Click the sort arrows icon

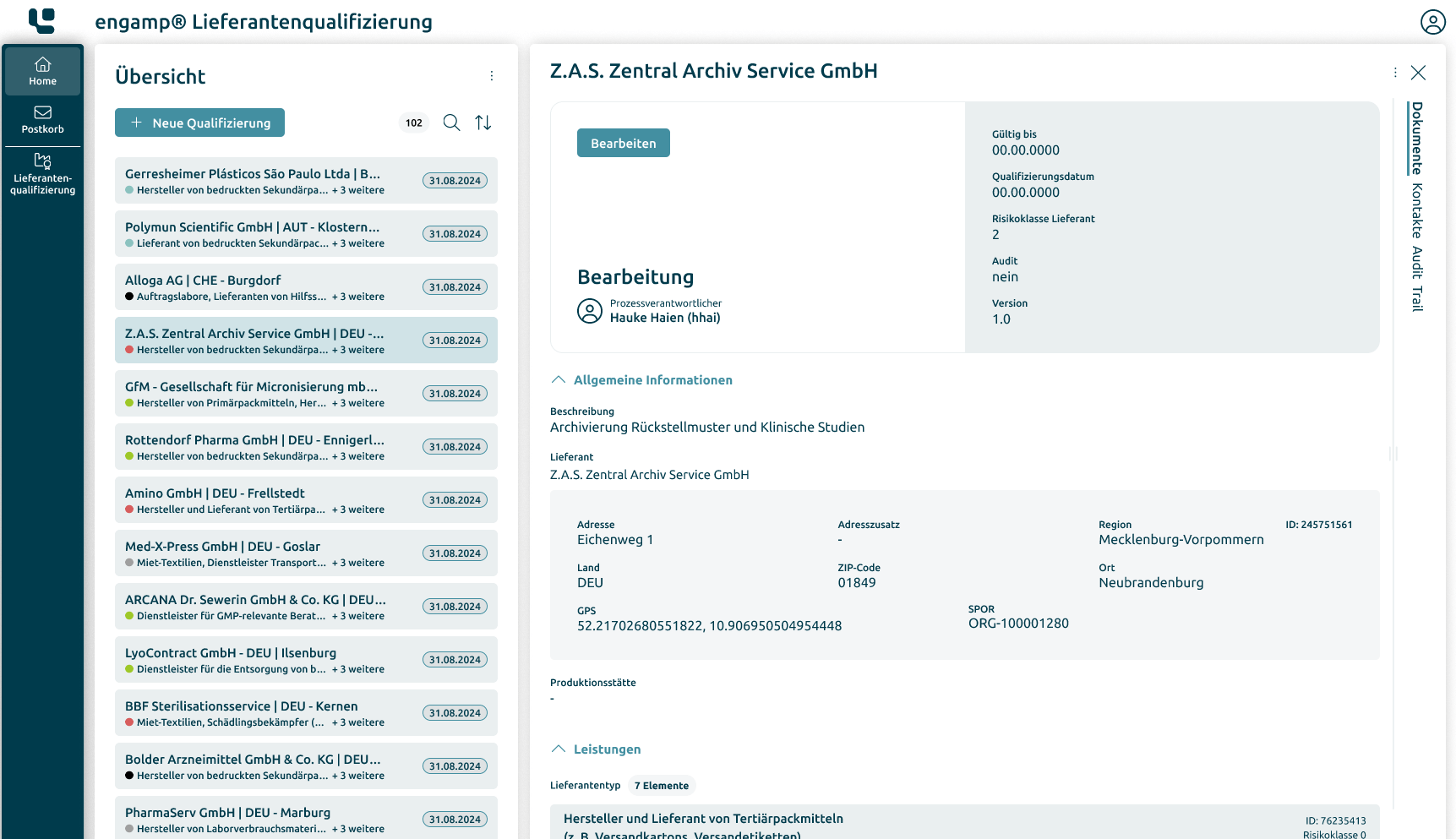483,123
